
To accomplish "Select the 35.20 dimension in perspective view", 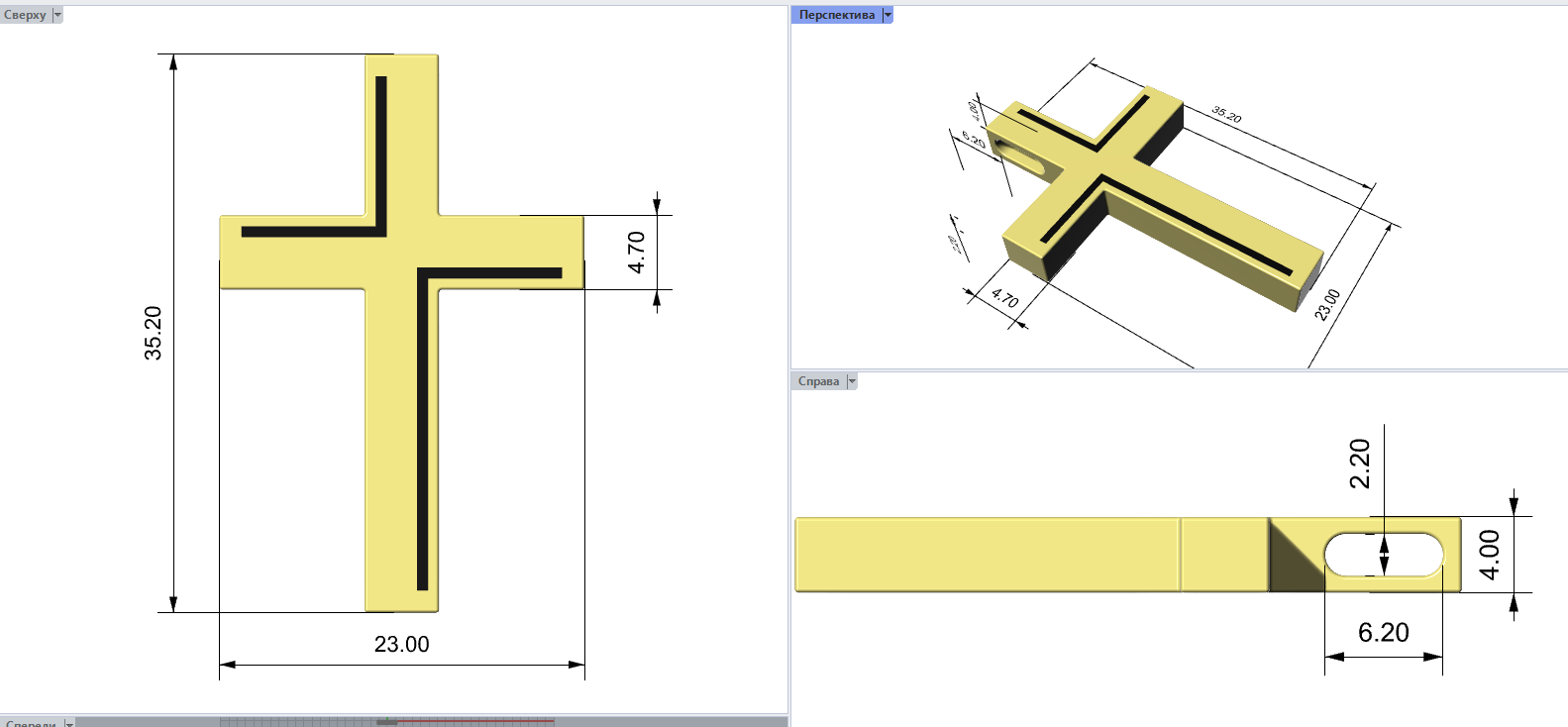I will coord(1226,115).
